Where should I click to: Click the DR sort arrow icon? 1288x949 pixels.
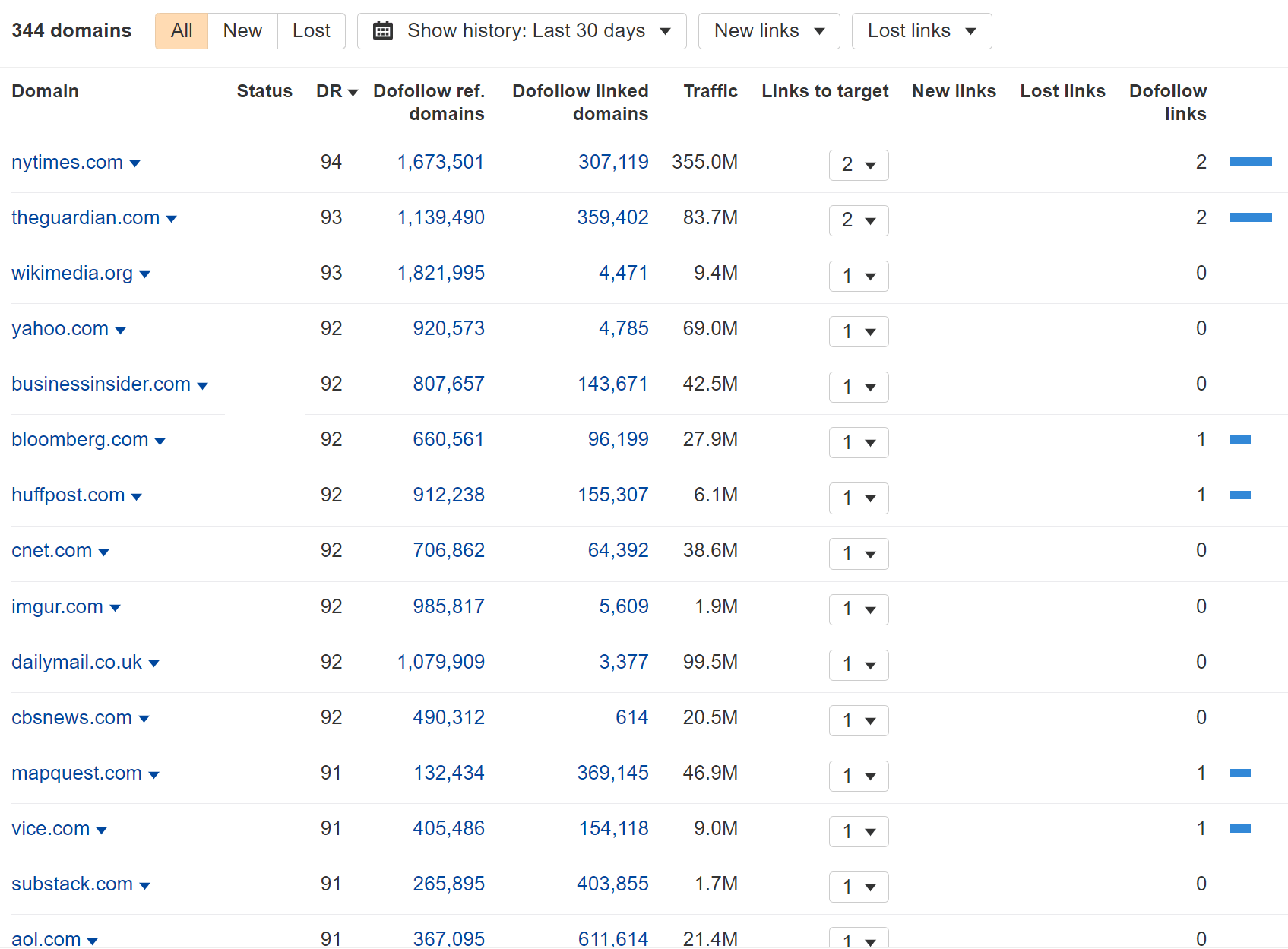click(352, 91)
